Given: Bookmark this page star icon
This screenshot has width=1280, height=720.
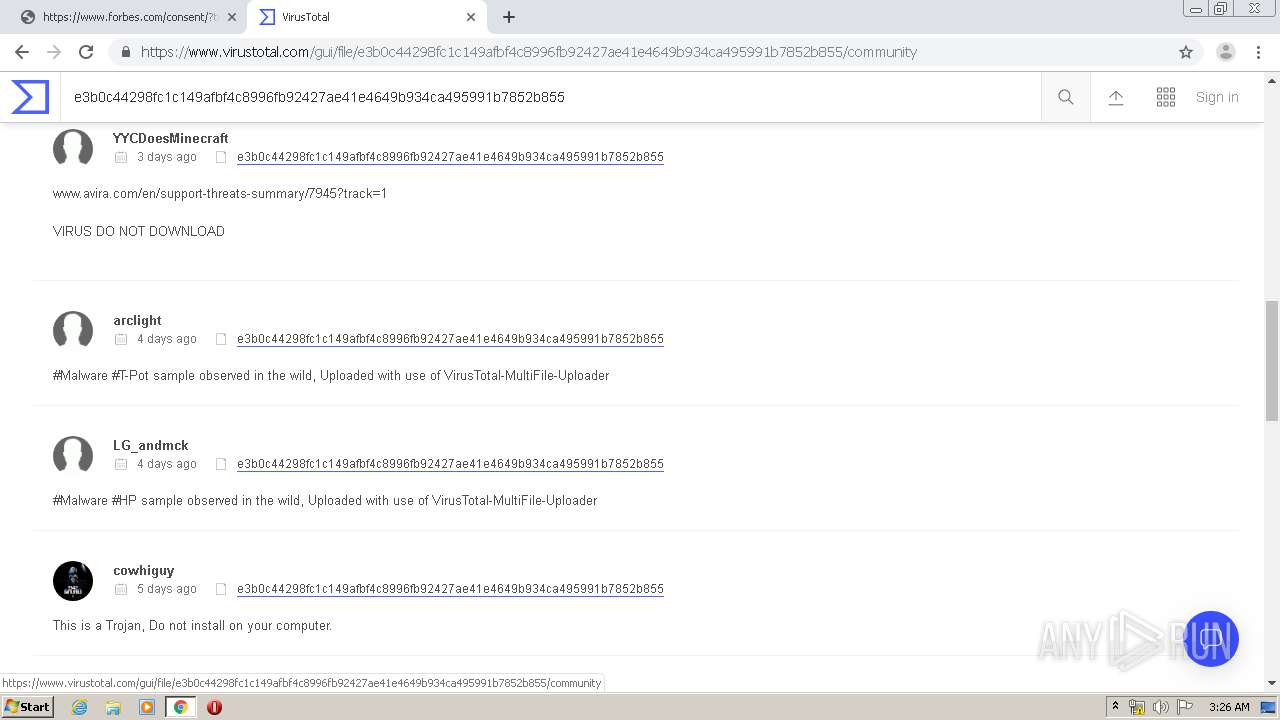Looking at the screenshot, I should point(1186,52).
